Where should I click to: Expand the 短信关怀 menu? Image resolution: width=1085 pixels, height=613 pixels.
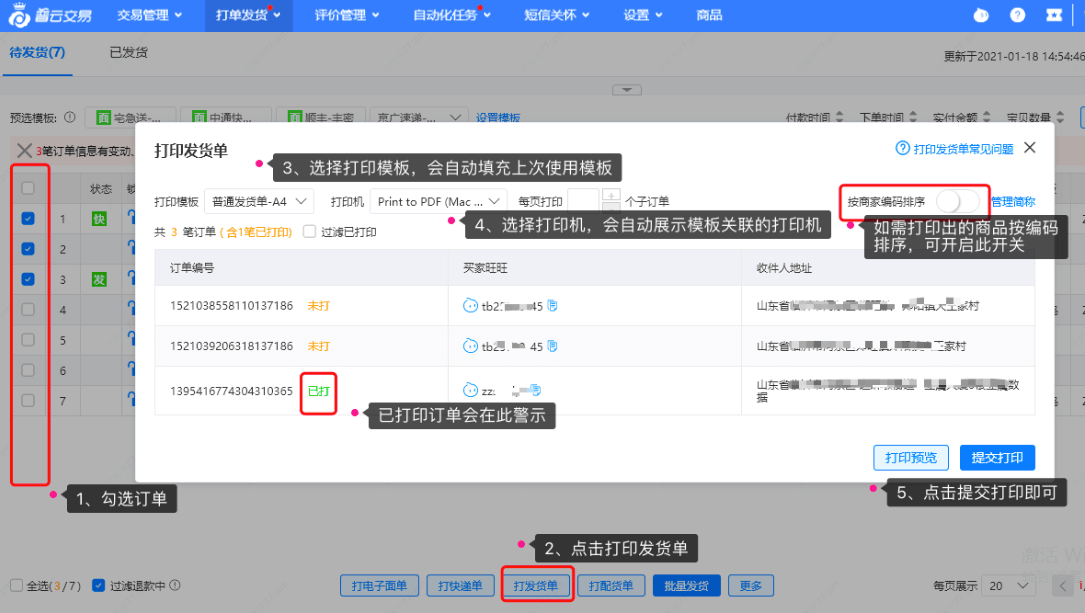pyautogui.click(x=556, y=15)
